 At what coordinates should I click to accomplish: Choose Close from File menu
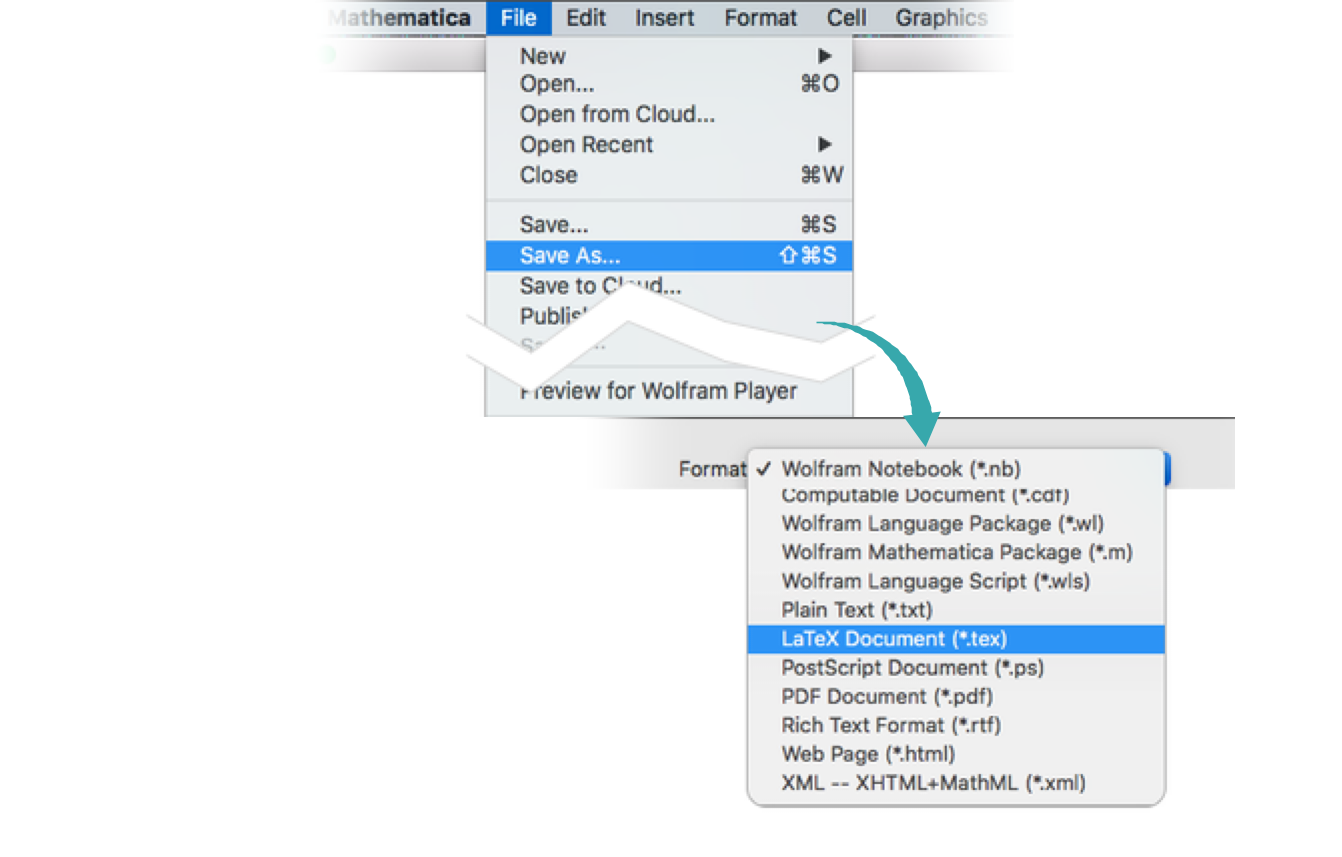tap(669, 175)
